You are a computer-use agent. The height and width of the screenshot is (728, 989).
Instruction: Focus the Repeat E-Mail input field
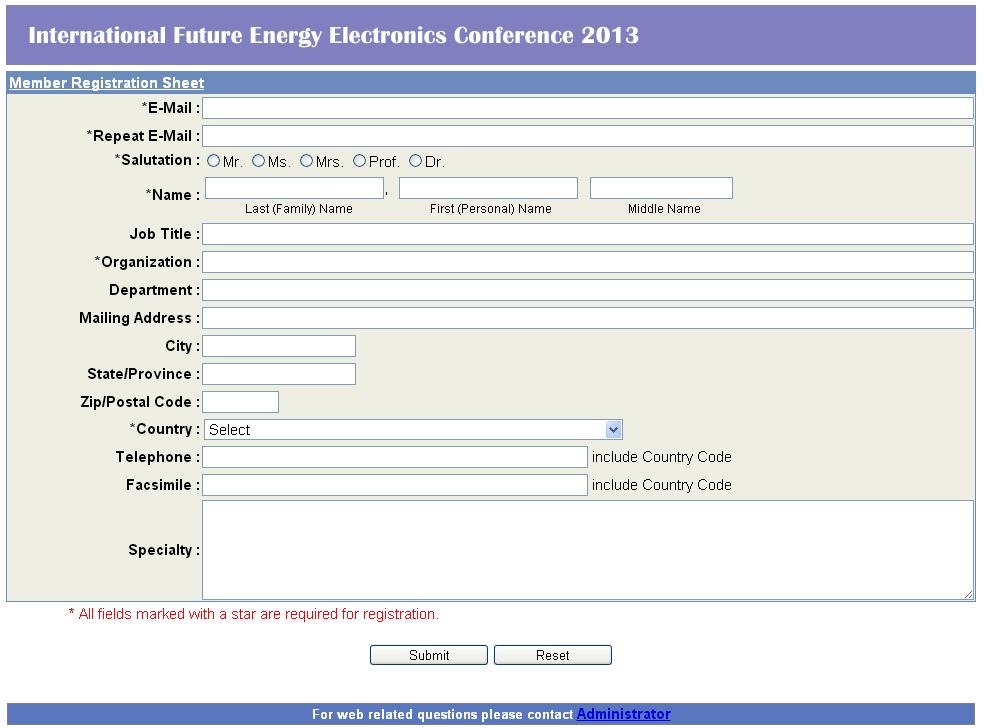tap(588, 136)
